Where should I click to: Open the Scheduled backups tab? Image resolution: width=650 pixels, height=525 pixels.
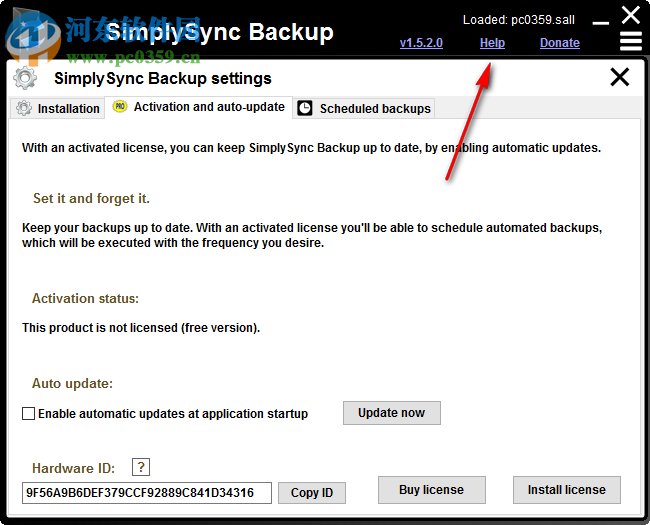[x=364, y=108]
